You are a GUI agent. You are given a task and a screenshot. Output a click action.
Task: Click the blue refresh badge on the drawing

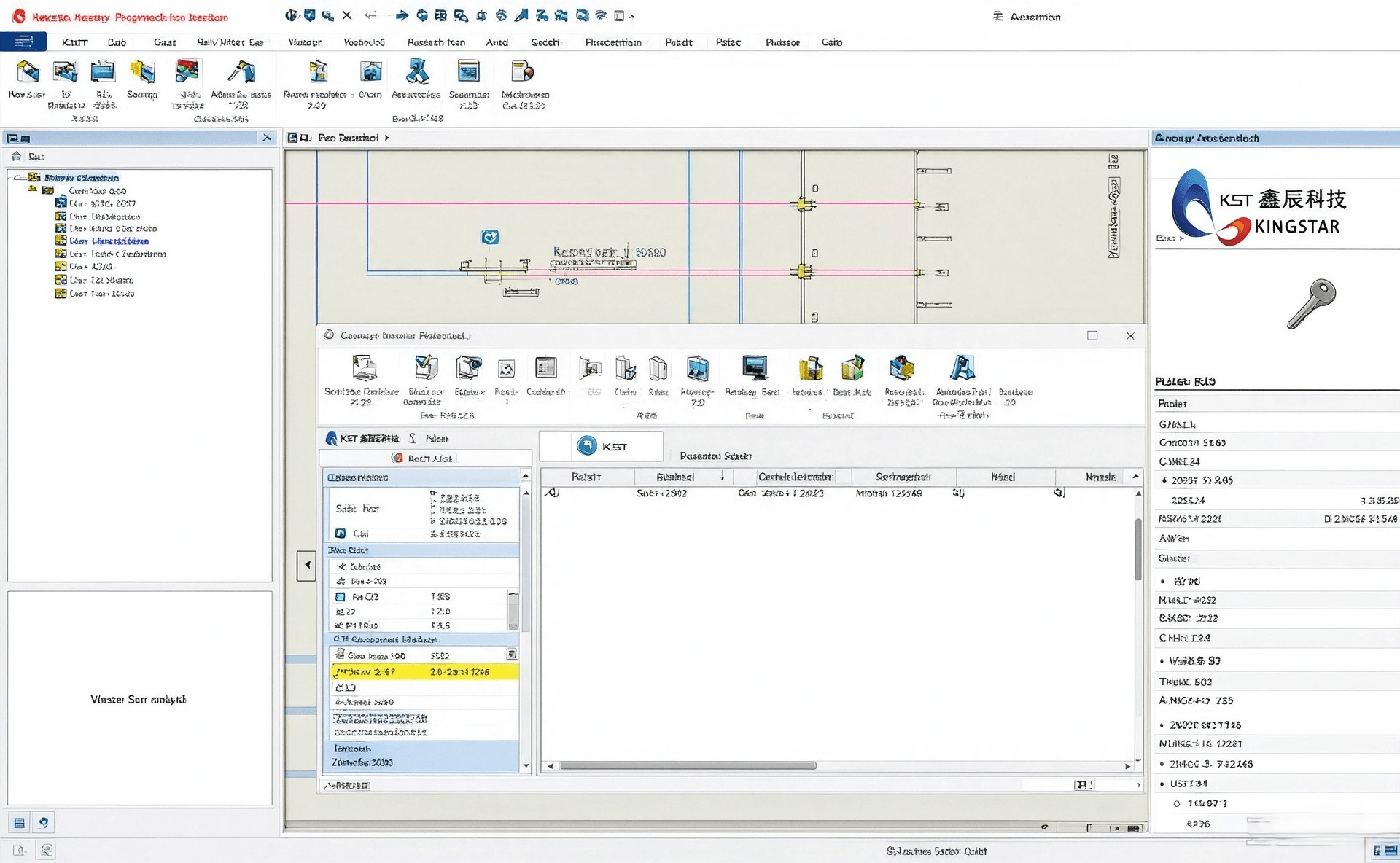490,237
